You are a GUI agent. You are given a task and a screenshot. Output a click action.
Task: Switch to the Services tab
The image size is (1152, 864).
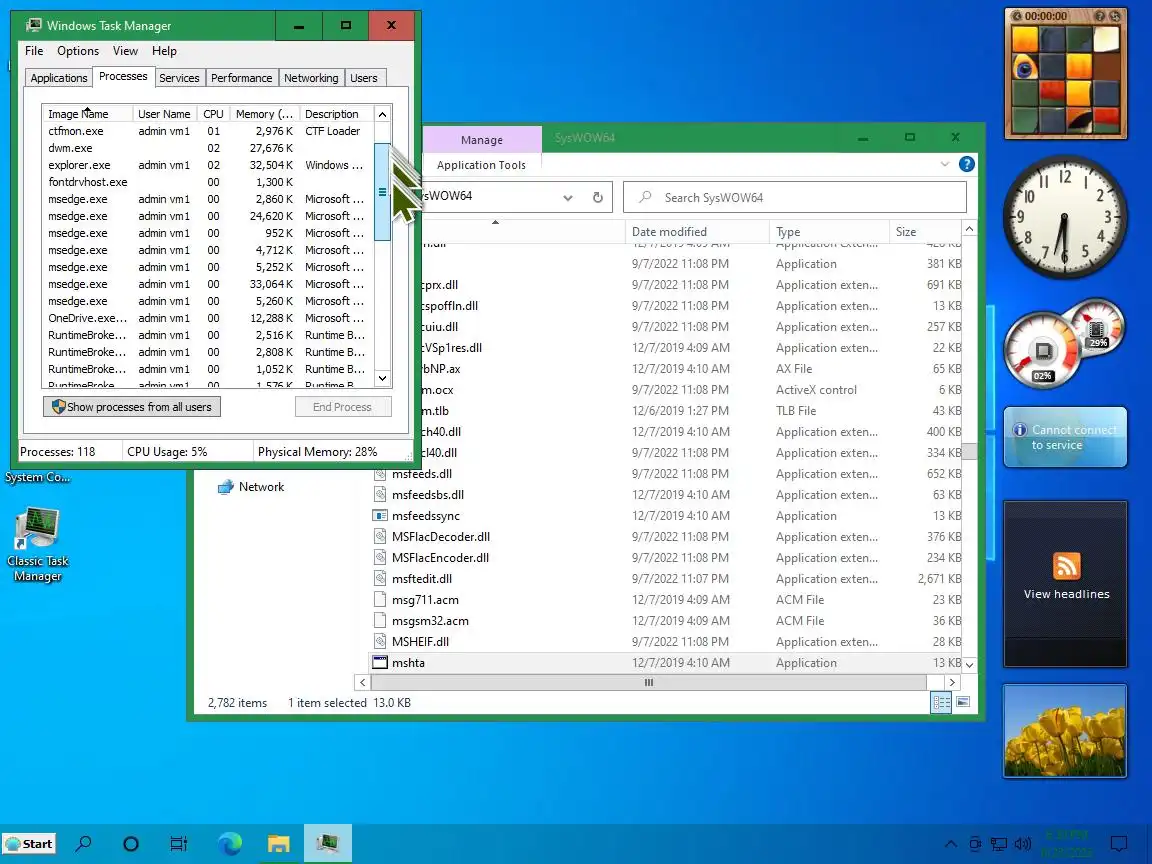(x=179, y=78)
